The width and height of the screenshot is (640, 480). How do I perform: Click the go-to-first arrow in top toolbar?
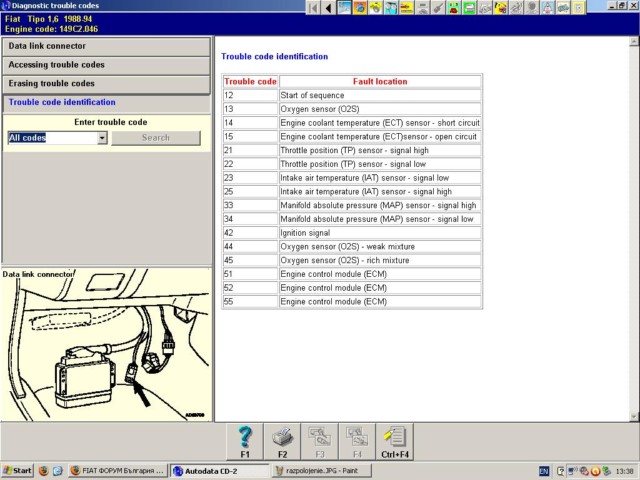(314, 8)
